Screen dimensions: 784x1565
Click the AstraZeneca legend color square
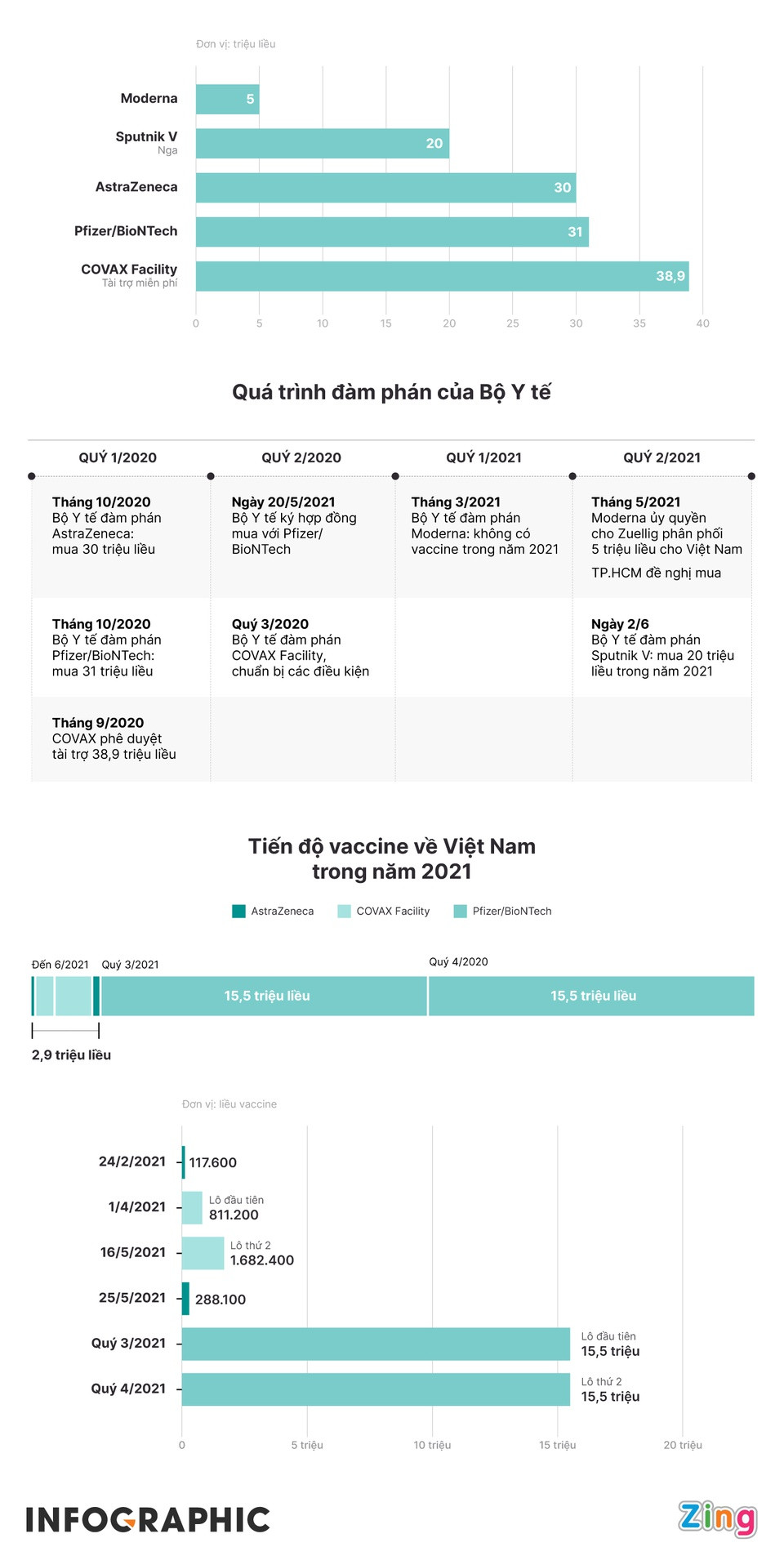238,911
